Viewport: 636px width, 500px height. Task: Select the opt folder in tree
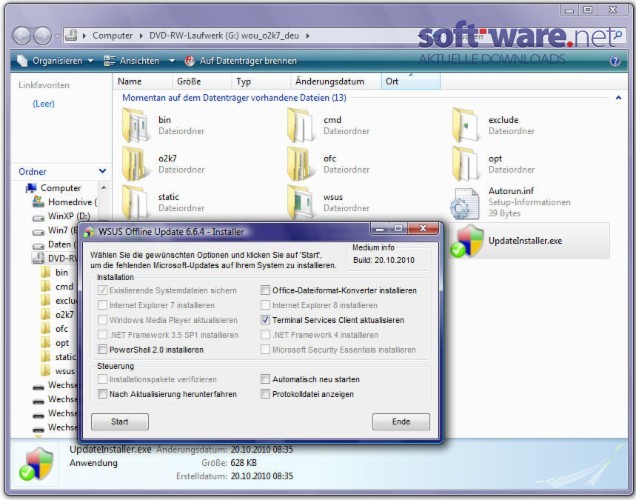(x=62, y=343)
